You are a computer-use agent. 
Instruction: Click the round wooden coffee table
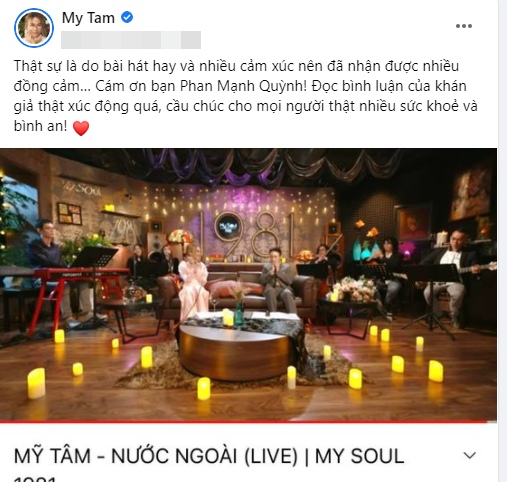236,350
